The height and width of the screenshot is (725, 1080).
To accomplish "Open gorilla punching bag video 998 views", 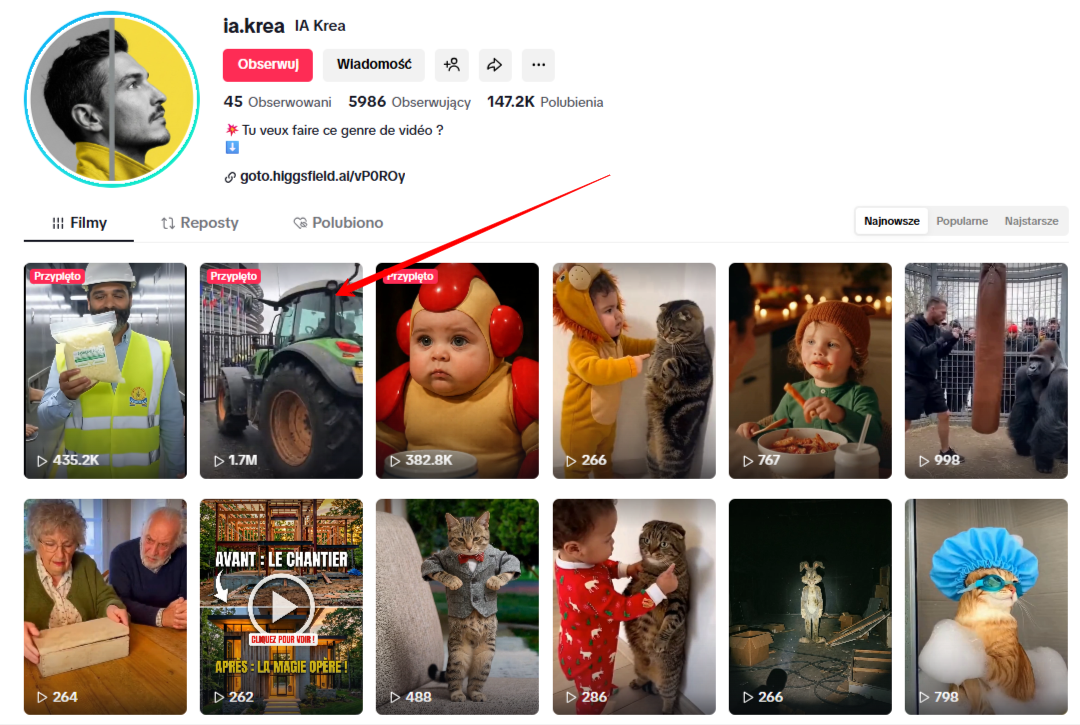I will click(986, 370).
